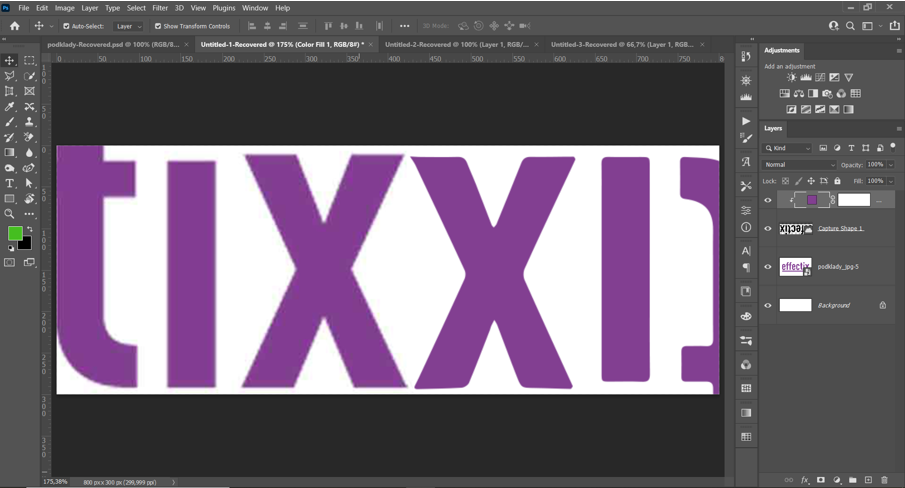Change the screen mode
The width and height of the screenshot is (905, 488).
click(x=29, y=262)
